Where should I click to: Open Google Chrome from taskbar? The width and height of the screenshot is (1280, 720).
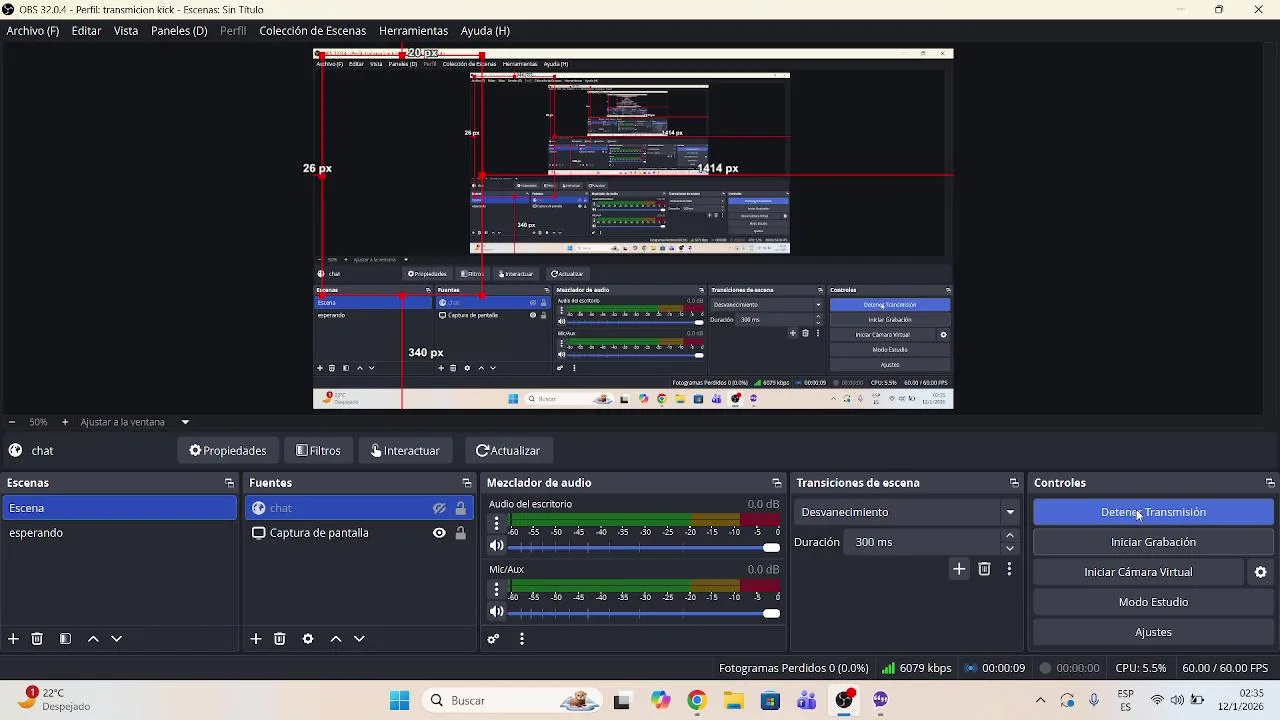[x=697, y=700]
